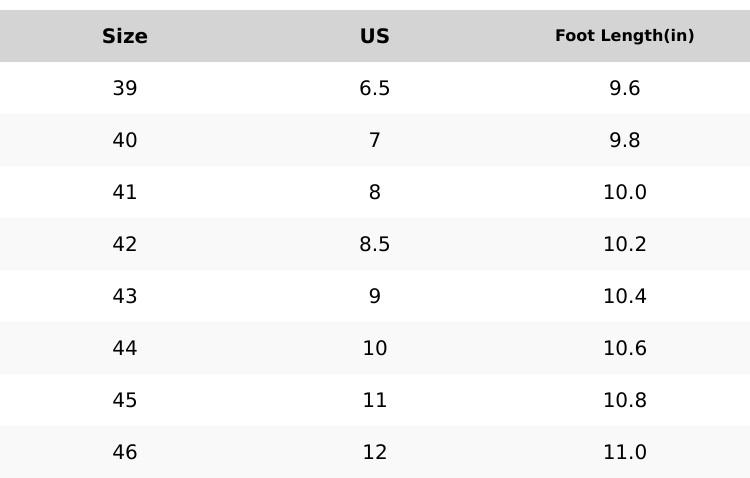Viewport: 750px width, 478px height.
Task: Click the US column header
Action: pyautogui.click(x=375, y=36)
